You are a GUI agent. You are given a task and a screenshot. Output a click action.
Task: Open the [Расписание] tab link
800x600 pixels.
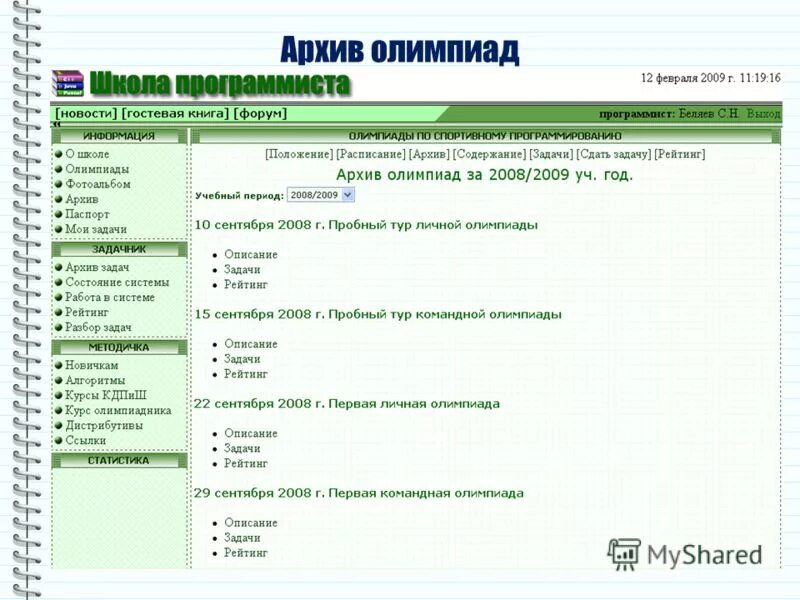[371, 154]
